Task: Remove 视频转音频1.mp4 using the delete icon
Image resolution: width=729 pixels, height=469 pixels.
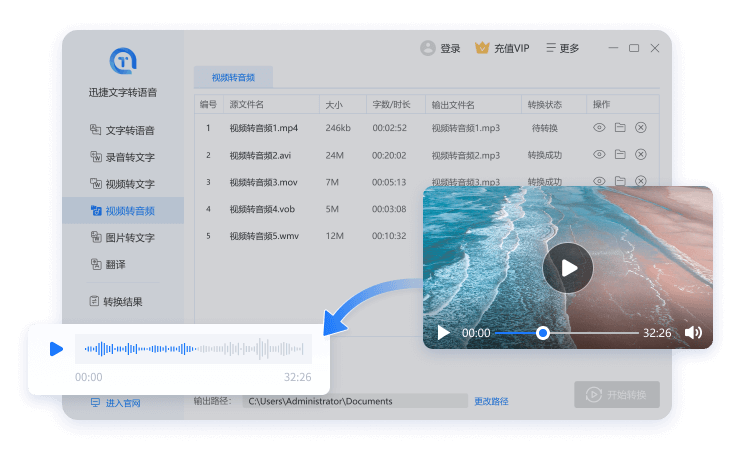Action: pos(641,128)
